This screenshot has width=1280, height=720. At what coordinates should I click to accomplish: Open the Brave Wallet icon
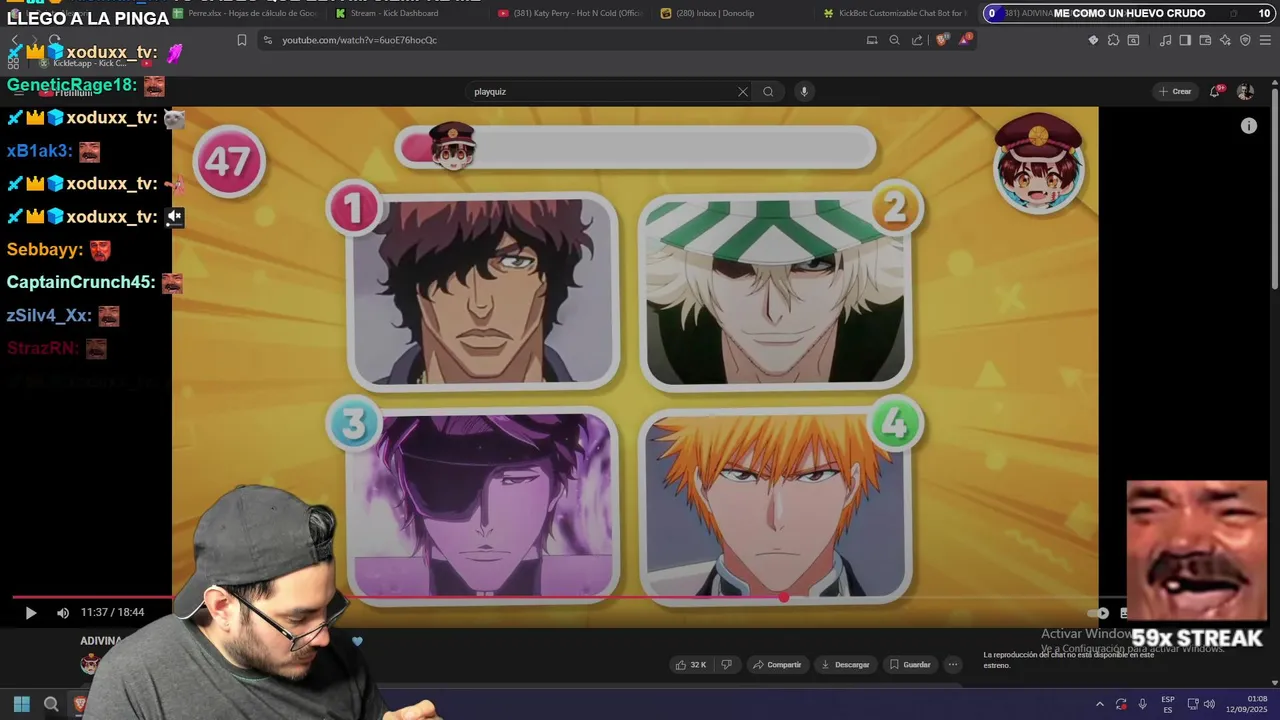tap(1205, 40)
